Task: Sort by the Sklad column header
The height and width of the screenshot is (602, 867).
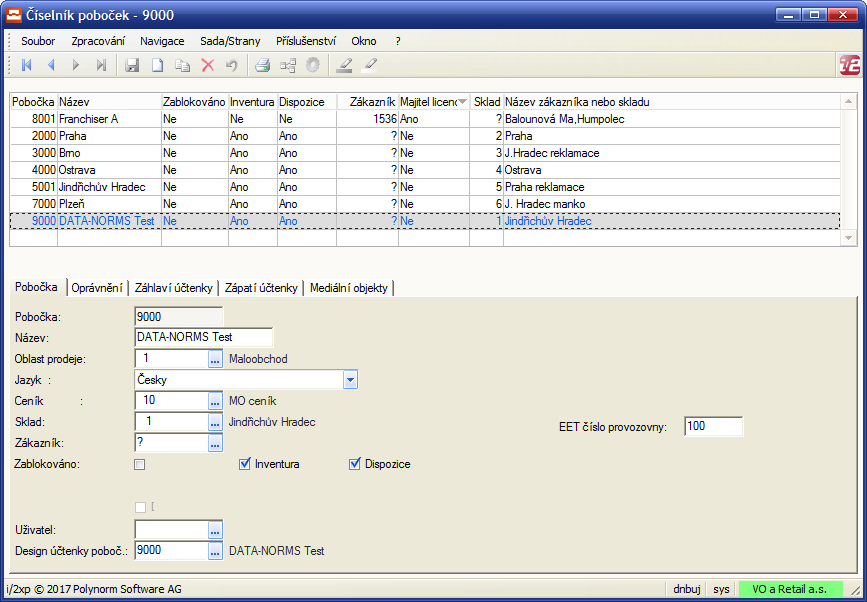Action: pyautogui.click(x=487, y=102)
